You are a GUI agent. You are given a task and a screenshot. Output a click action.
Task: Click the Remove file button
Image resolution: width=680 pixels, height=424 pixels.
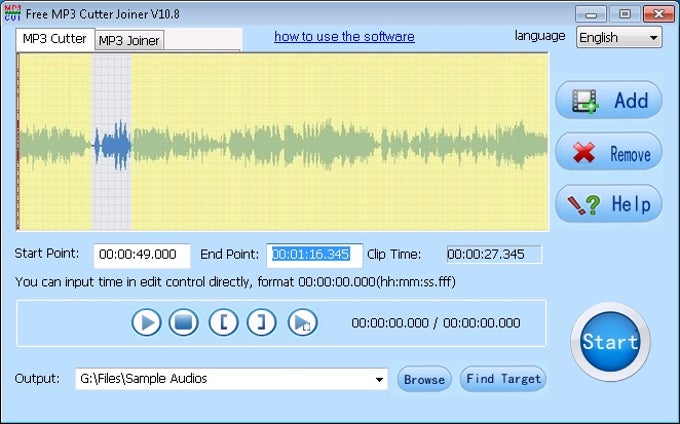(608, 152)
